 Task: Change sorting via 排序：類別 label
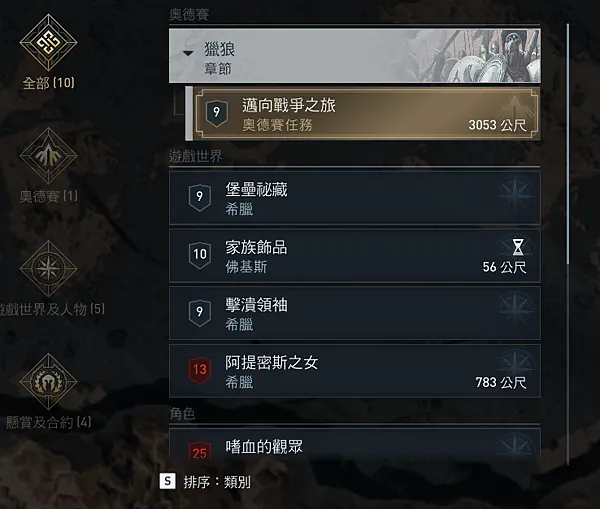(x=217, y=482)
